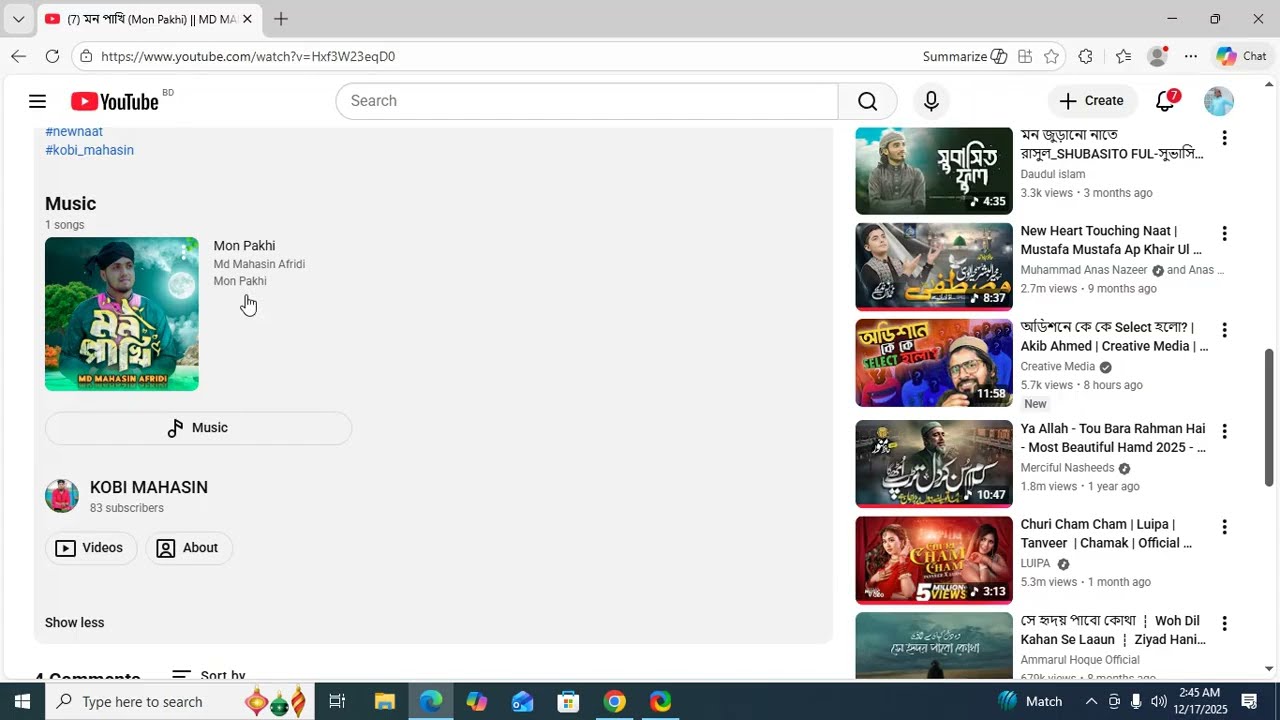Image resolution: width=1280 pixels, height=720 pixels.
Task: Click Summarize in the address bar
Action: [x=964, y=56]
